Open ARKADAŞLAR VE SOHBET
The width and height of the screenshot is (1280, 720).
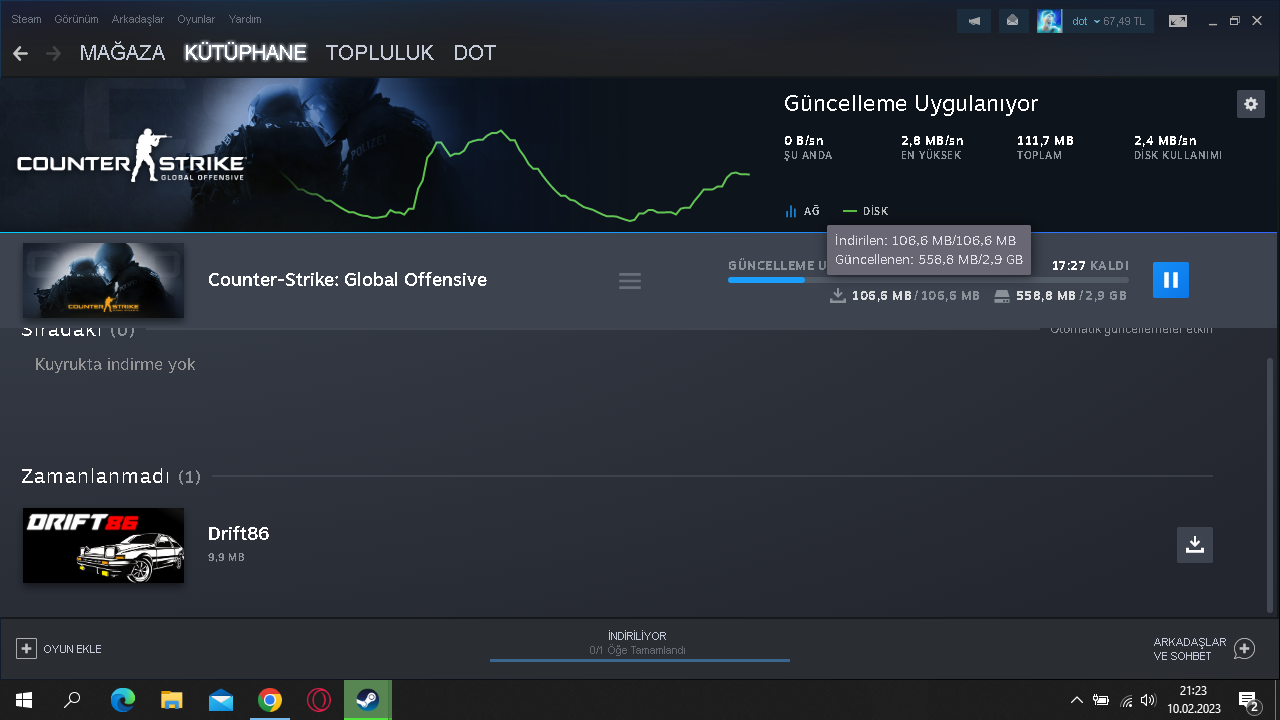point(1204,649)
